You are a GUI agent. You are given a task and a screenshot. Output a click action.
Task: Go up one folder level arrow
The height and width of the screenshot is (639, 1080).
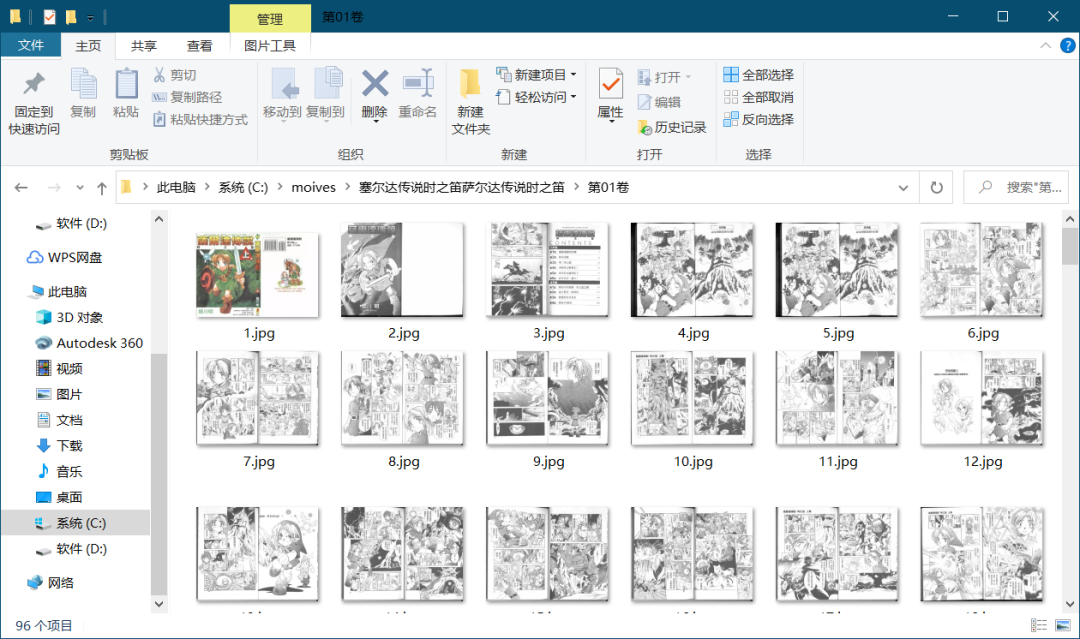pos(102,187)
